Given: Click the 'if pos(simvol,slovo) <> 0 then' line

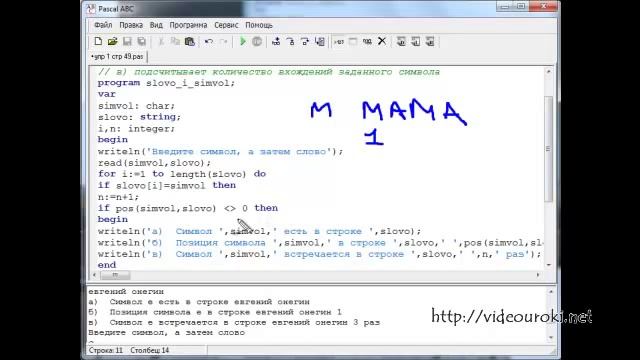Looking at the screenshot, I should click(x=188, y=208).
